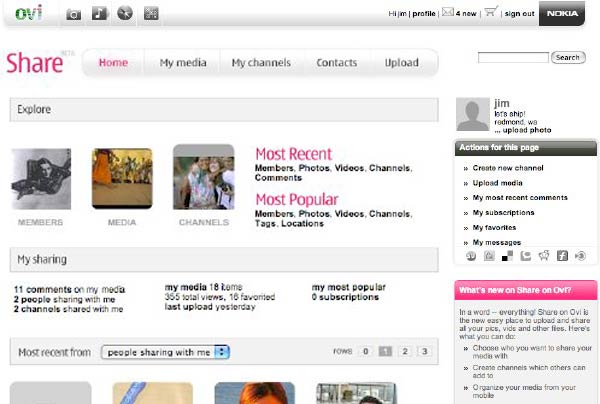Click the Ovi logo

coord(28,13)
